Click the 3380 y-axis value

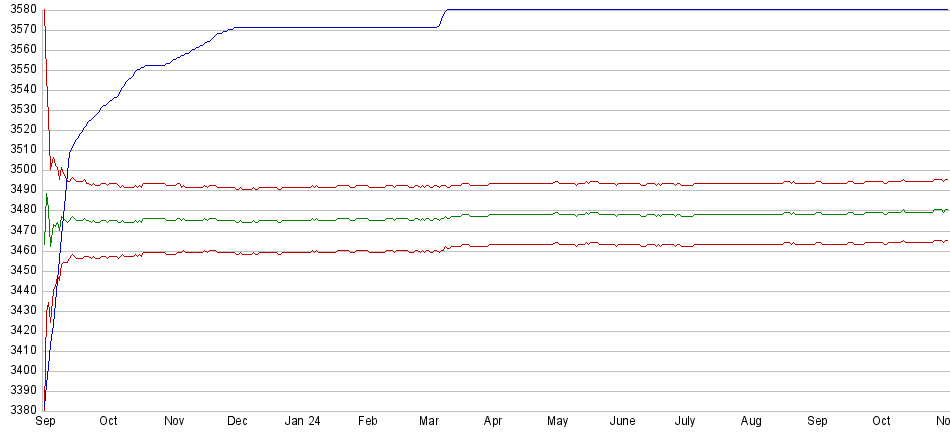click(19, 411)
